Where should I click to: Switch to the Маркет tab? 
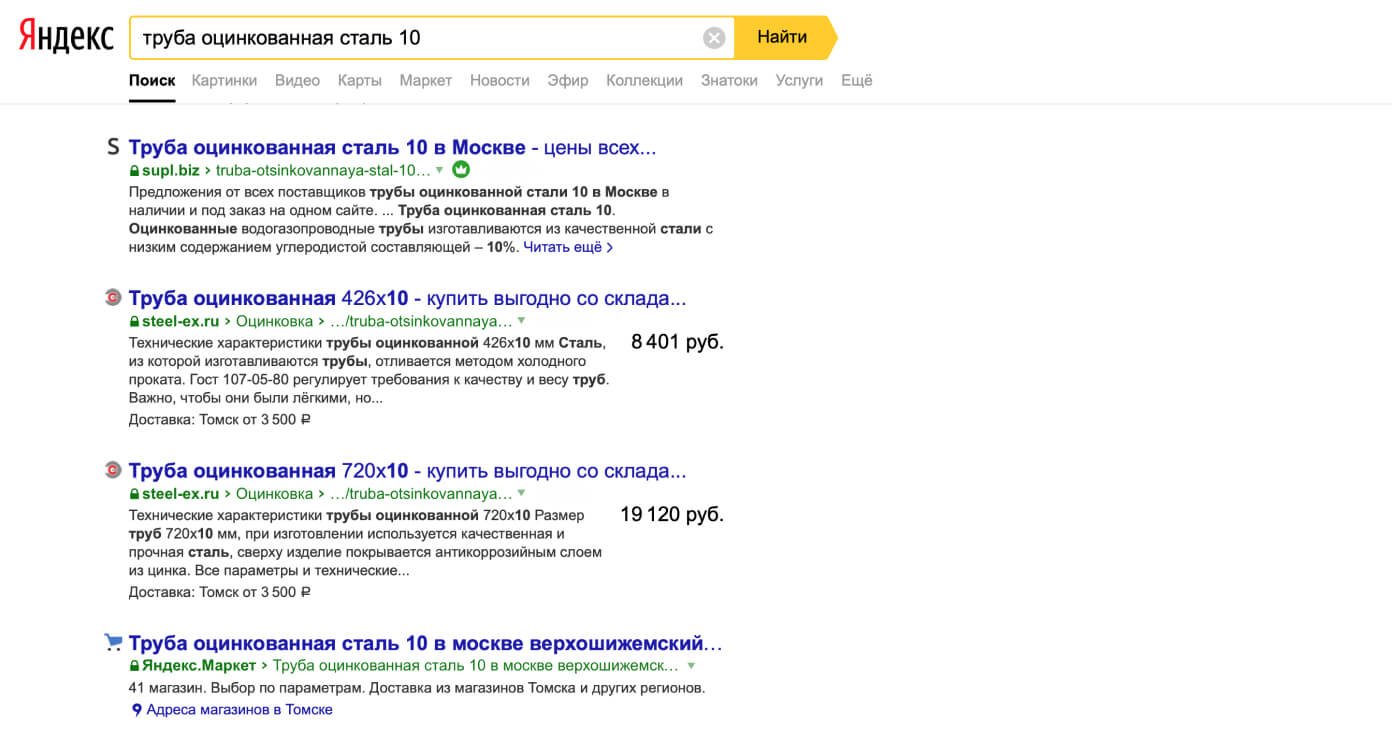click(x=426, y=80)
